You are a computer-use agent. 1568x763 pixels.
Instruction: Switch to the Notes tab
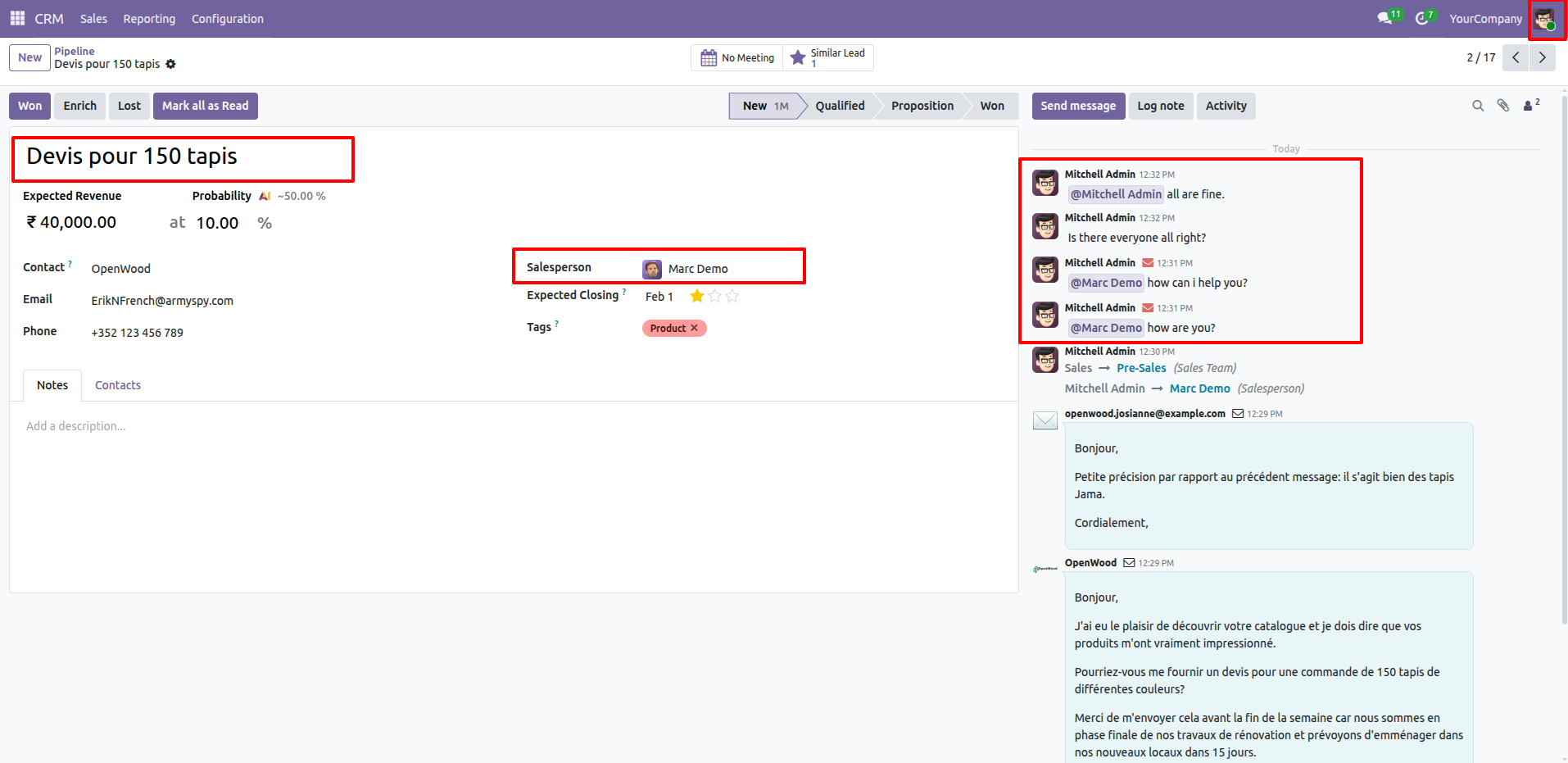[x=52, y=385]
